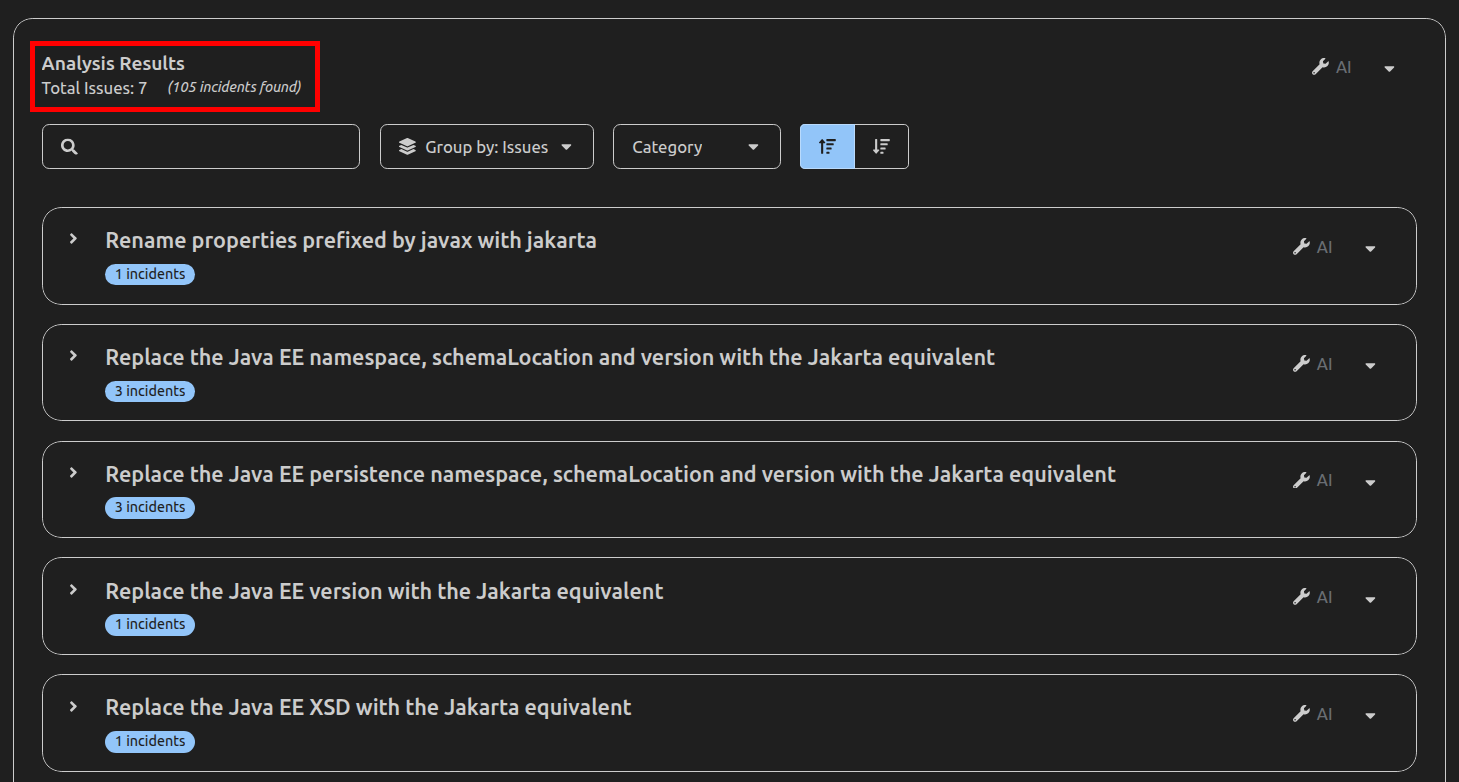Open AI options arrow for persistence namespace issue
This screenshot has width=1459, height=782.
(x=1370, y=482)
